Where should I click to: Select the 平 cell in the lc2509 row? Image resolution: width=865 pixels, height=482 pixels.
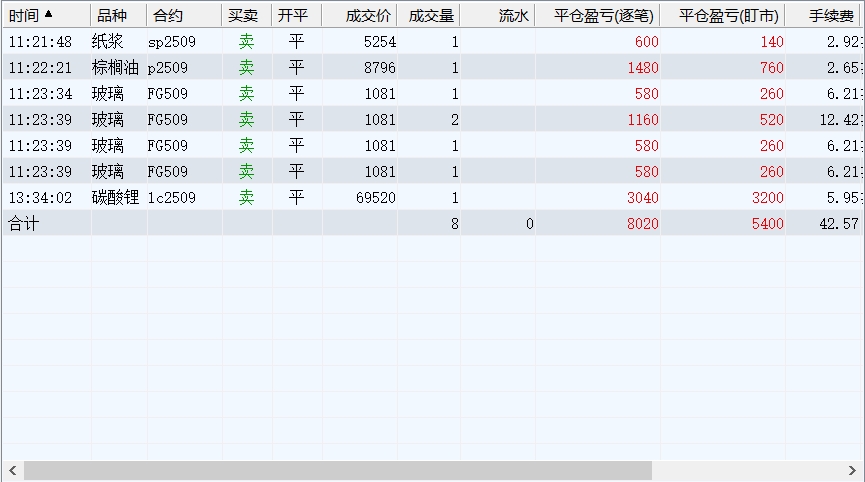click(x=296, y=197)
